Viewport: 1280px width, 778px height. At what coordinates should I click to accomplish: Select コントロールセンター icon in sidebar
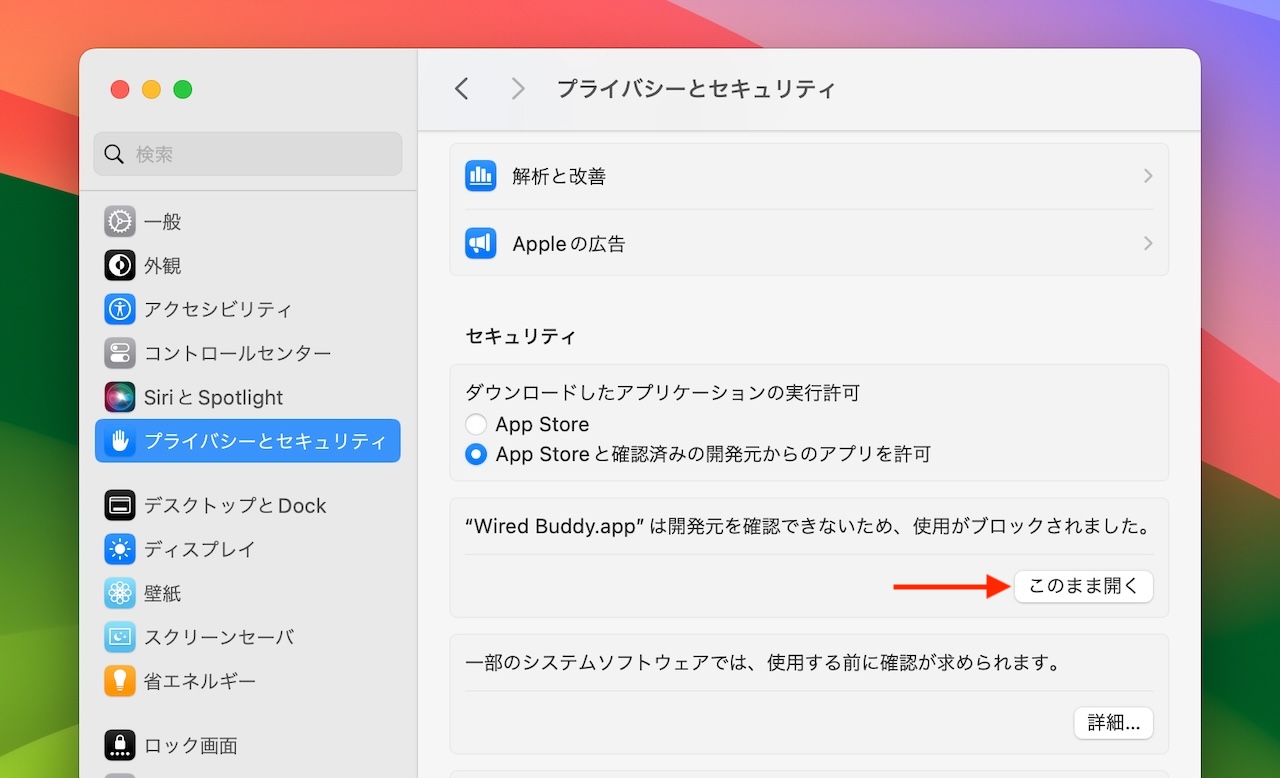click(120, 353)
